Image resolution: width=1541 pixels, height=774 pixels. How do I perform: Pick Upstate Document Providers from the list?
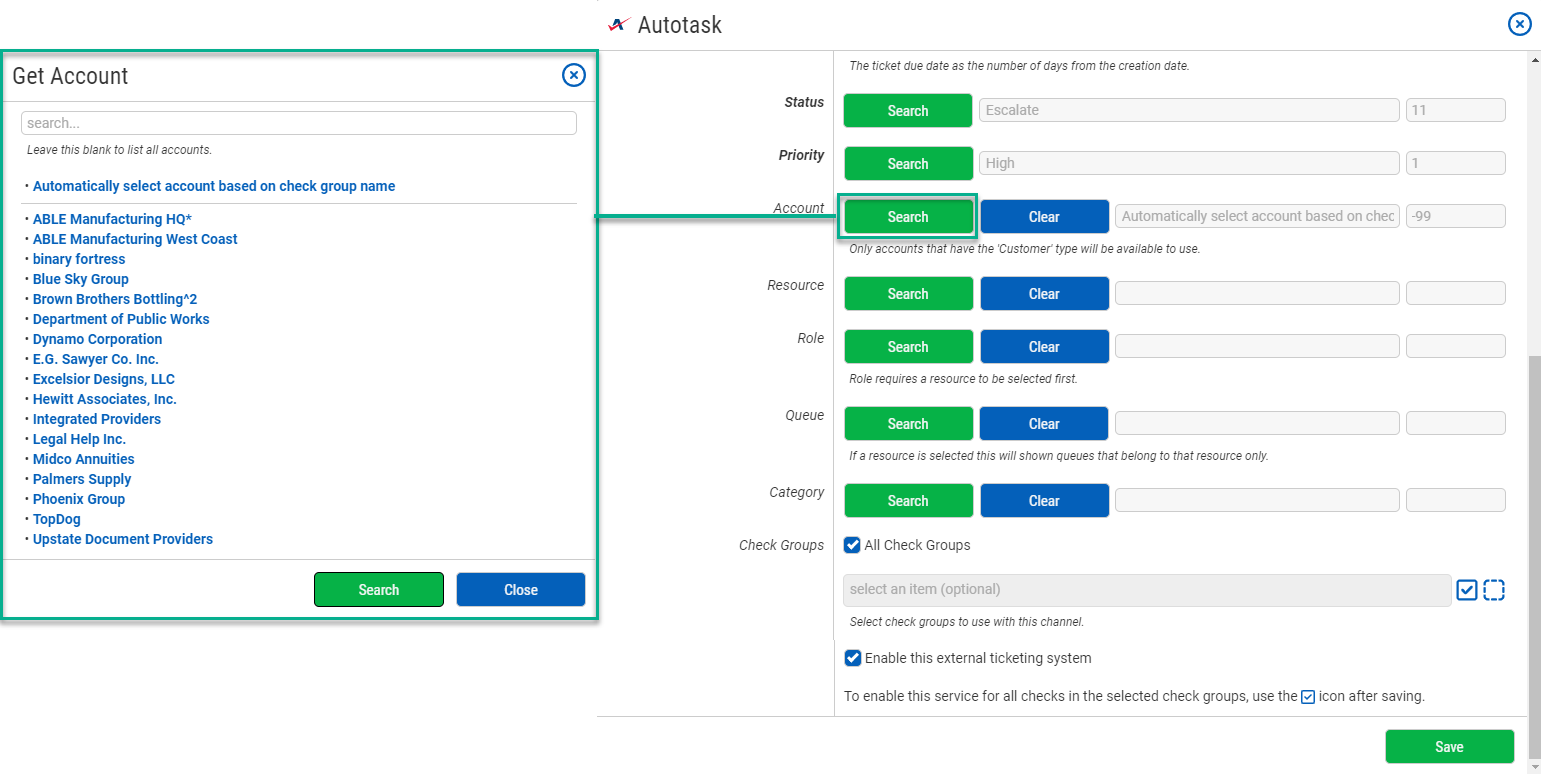tap(122, 539)
